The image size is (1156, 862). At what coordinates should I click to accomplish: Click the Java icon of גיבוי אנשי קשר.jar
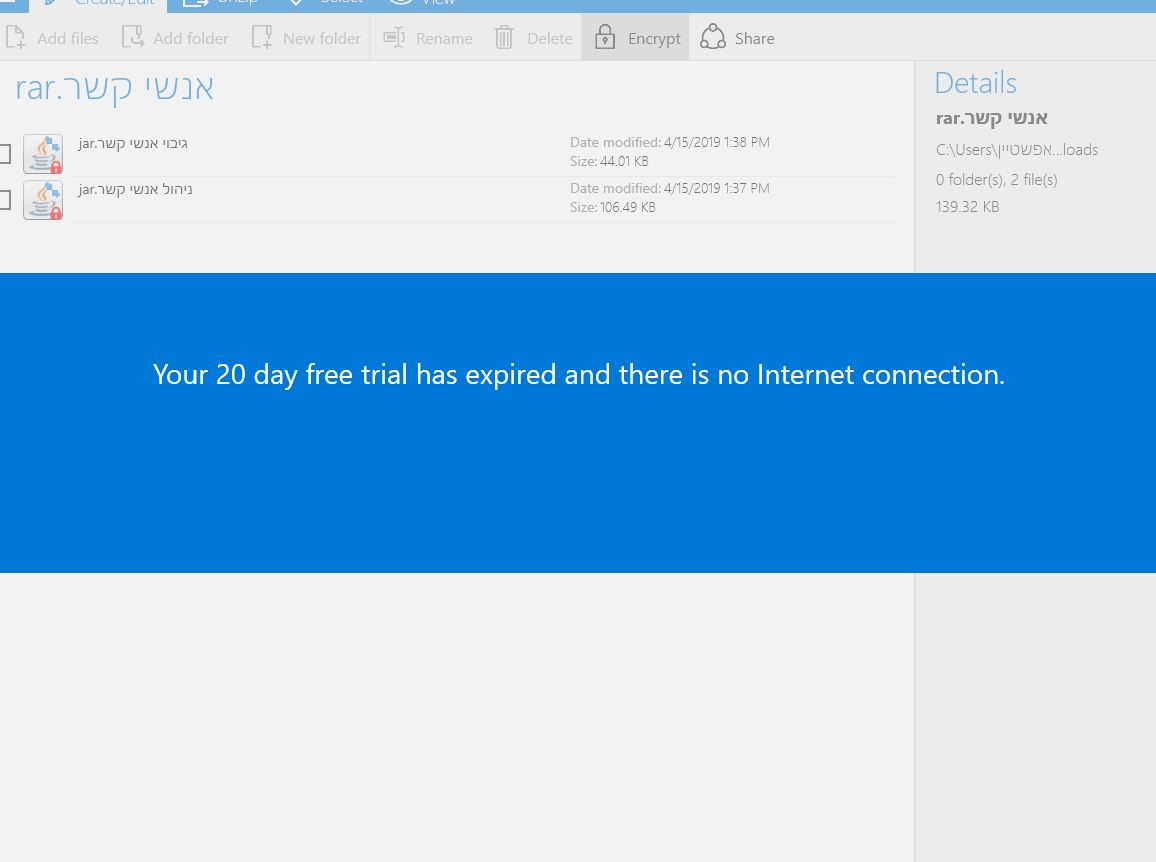[x=43, y=153]
